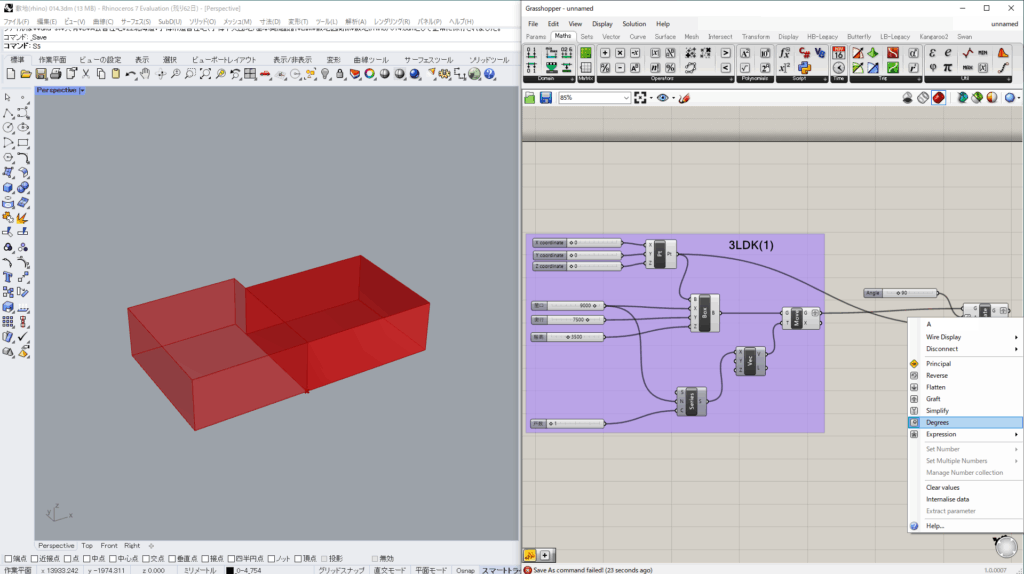
Task: Click the Grasshopper sketch brush icon
Action: [684, 98]
